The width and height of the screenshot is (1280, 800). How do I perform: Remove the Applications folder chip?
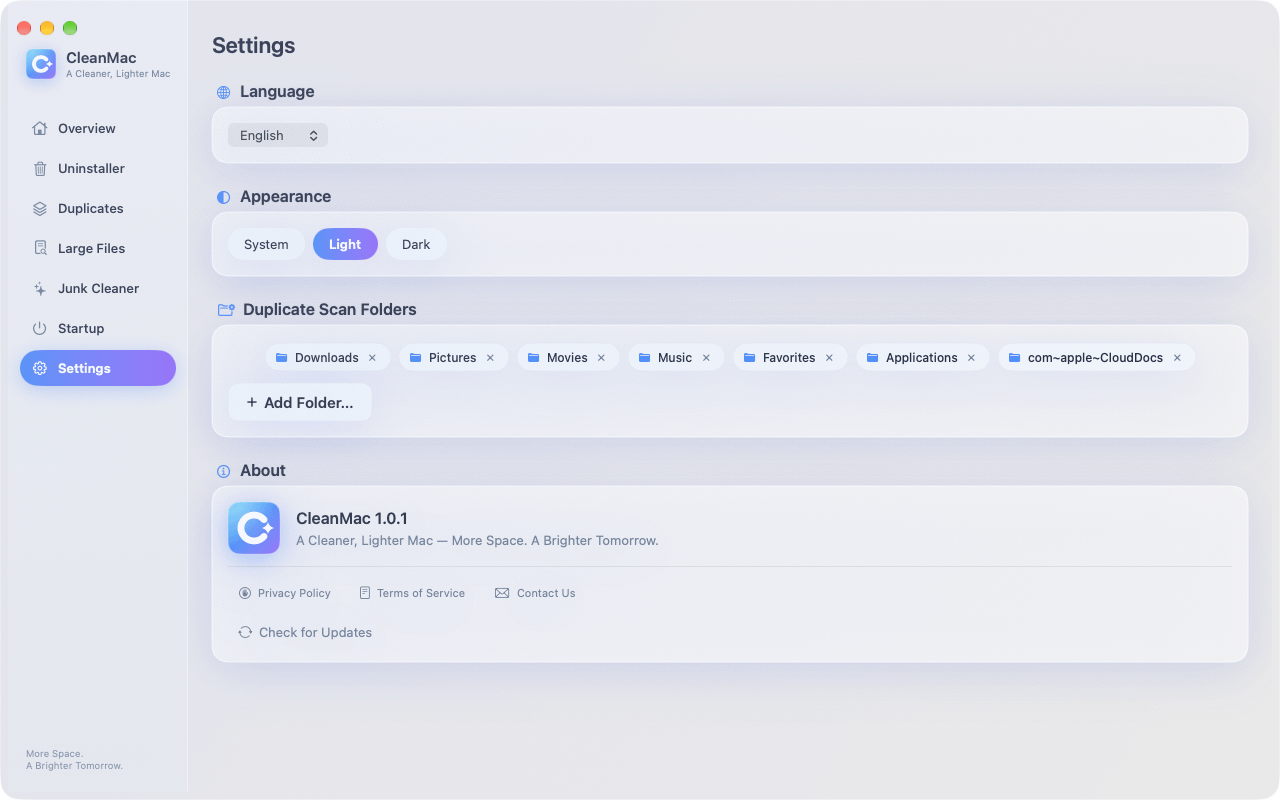(971, 358)
